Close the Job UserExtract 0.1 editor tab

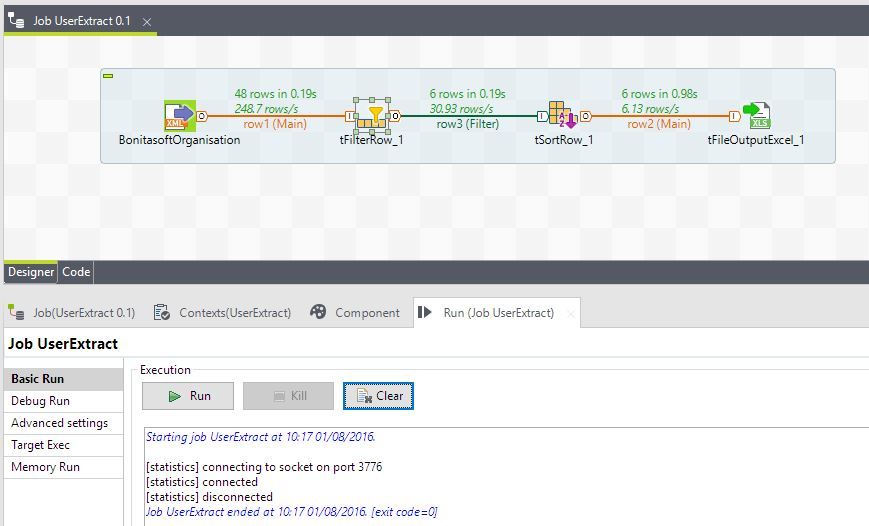coord(147,22)
